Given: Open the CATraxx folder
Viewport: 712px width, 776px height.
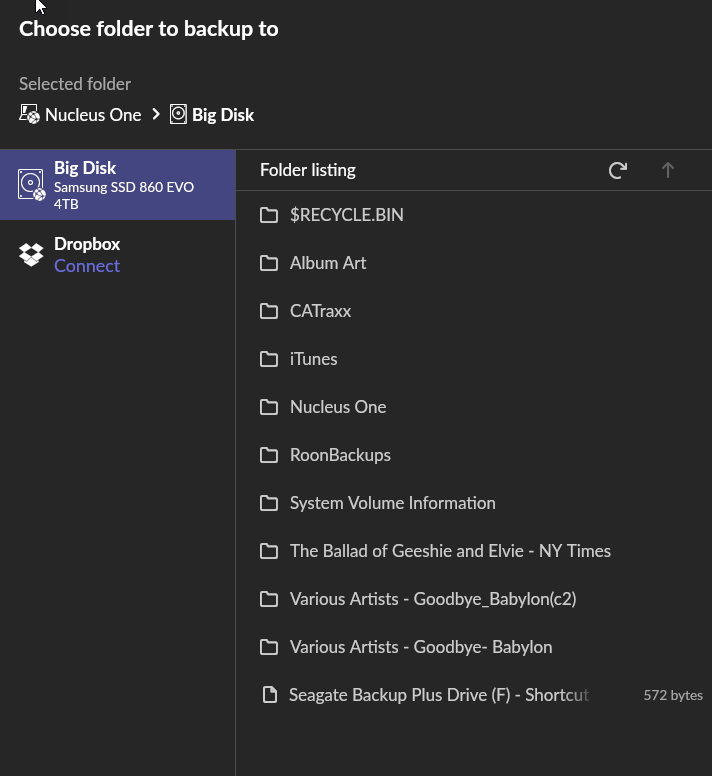Looking at the screenshot, I should point(320,311).
